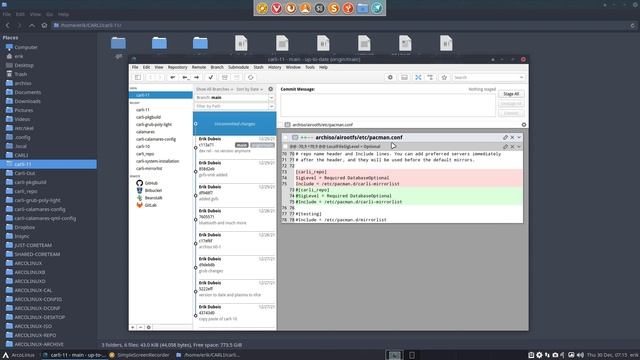640x360 pixels.
Task: Open the Remote menu
Action: 199,67
